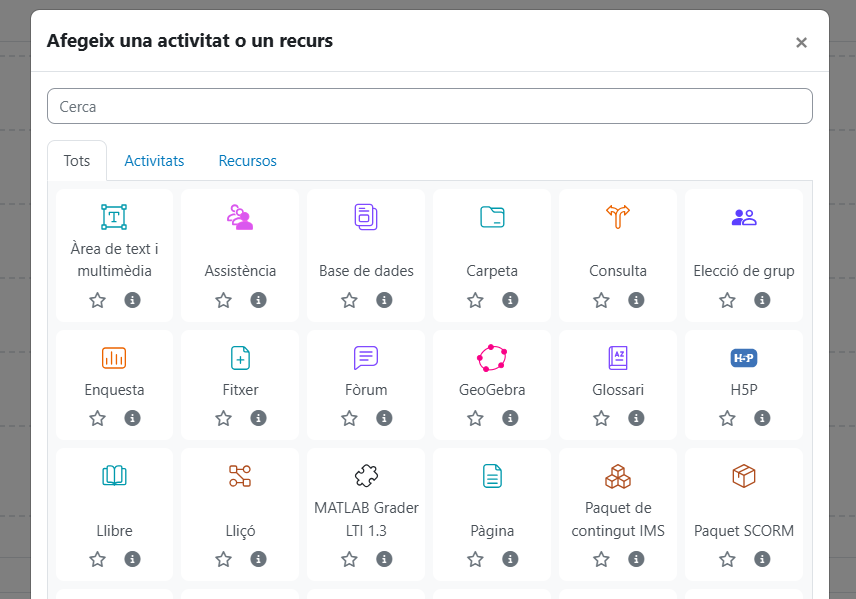Image resolution: width=856 pixels, height=599 pixels.
Task: View info details for Pàgina resource
Action: click(x=510, y=559)
